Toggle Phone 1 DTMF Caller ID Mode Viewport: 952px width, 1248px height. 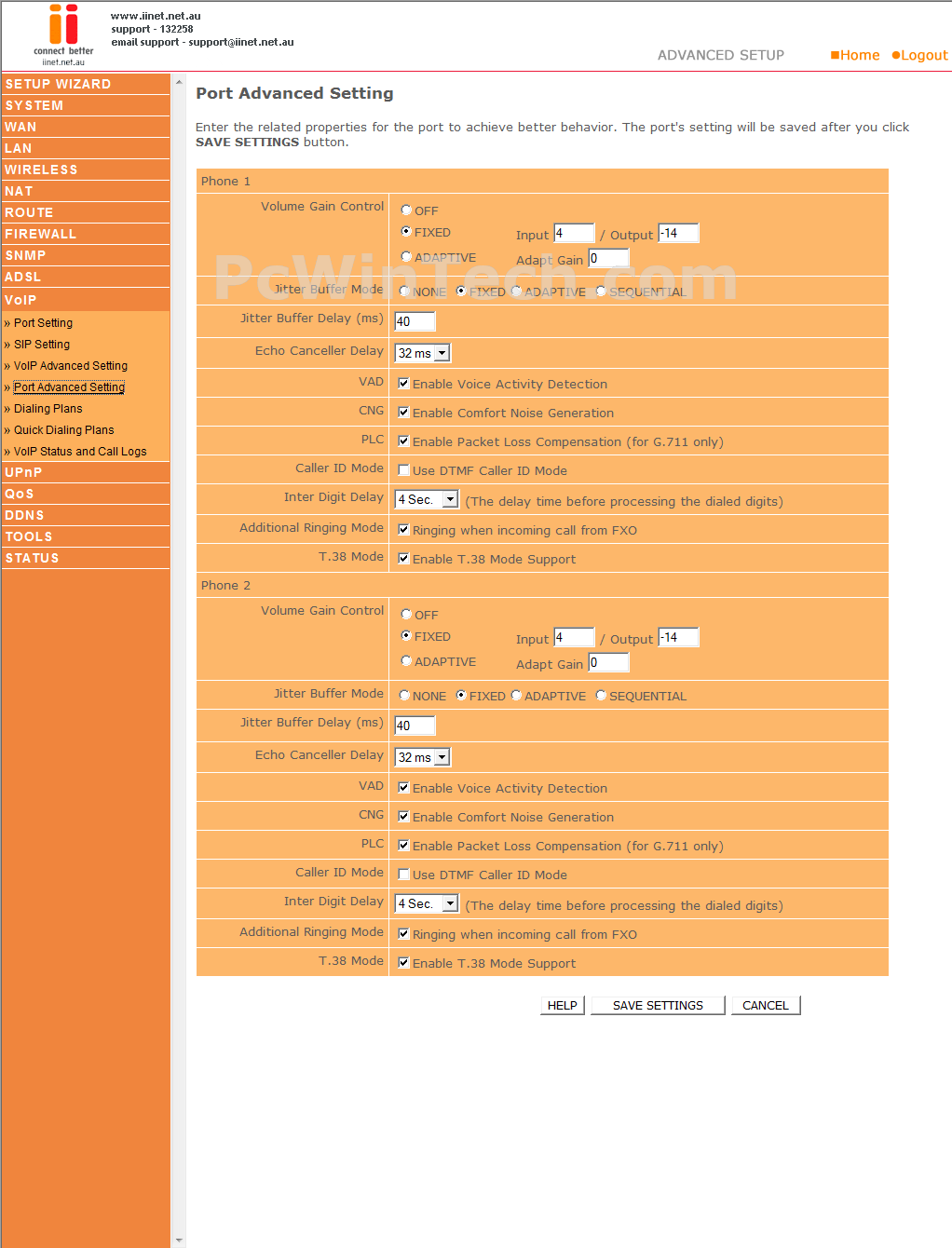pos(404,470)
